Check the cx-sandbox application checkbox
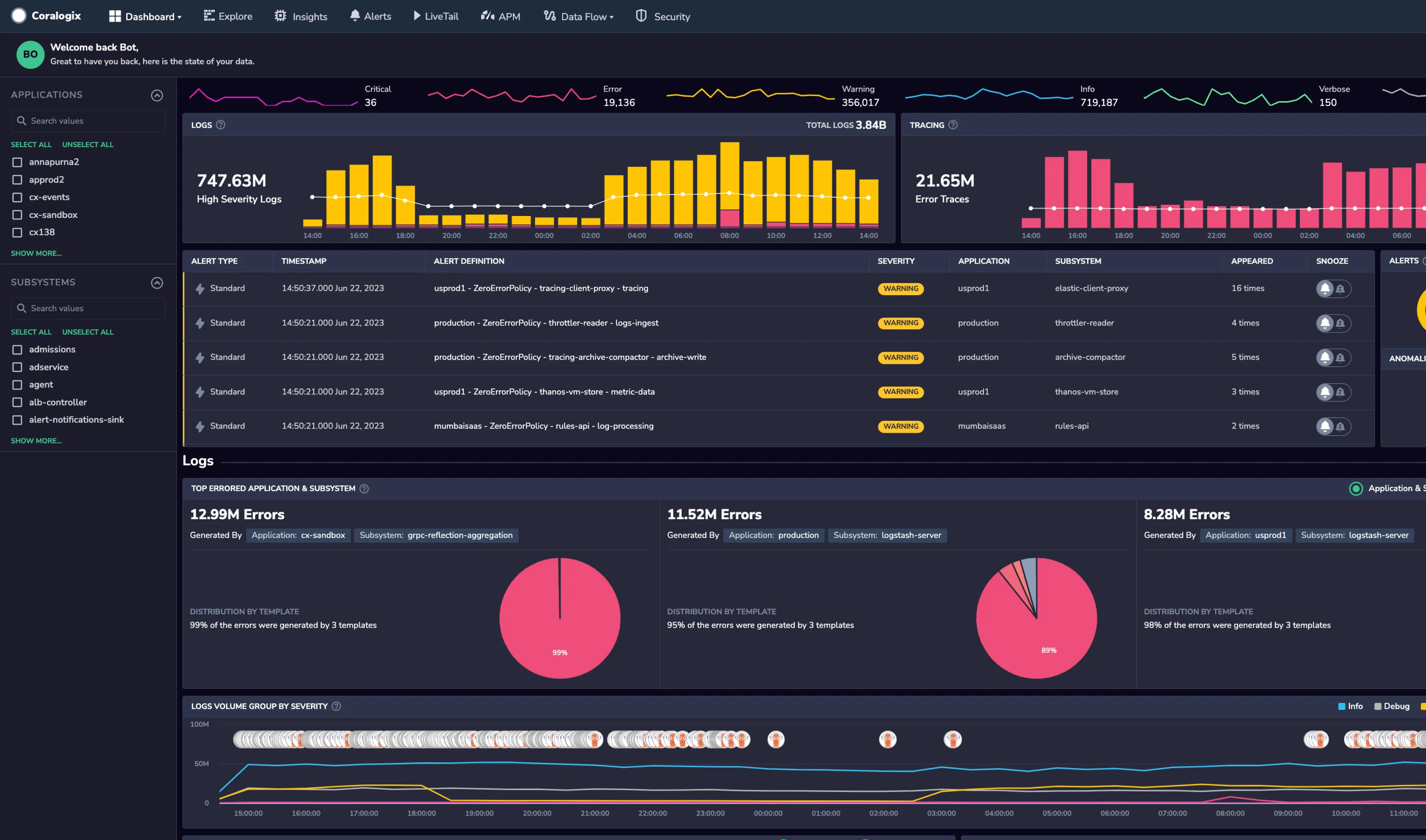This screenshot has width=1426, height=840. [17, 215]
